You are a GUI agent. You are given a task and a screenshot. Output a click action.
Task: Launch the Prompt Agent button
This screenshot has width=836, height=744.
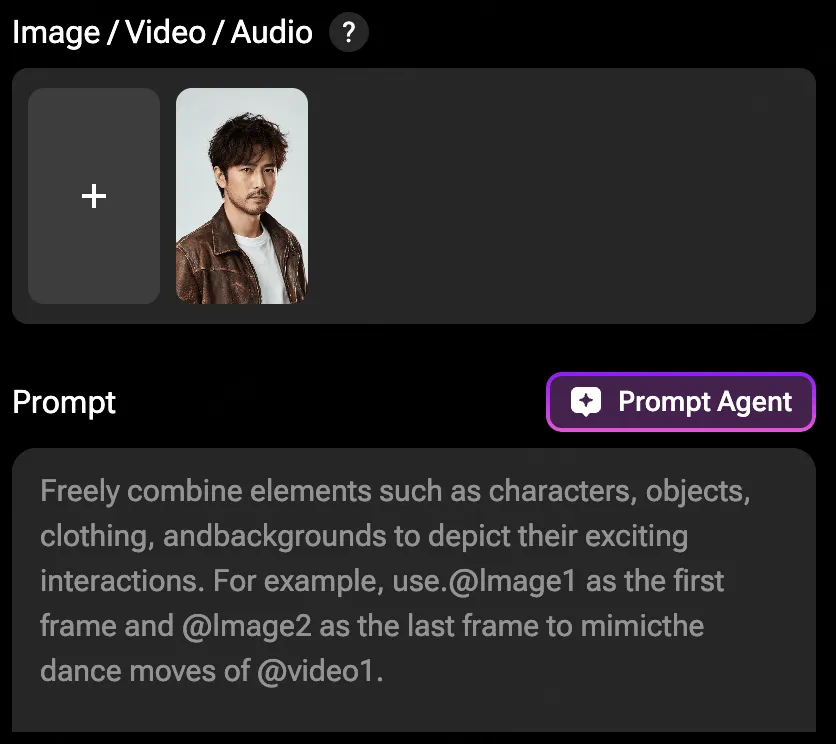tap(681, 402)
